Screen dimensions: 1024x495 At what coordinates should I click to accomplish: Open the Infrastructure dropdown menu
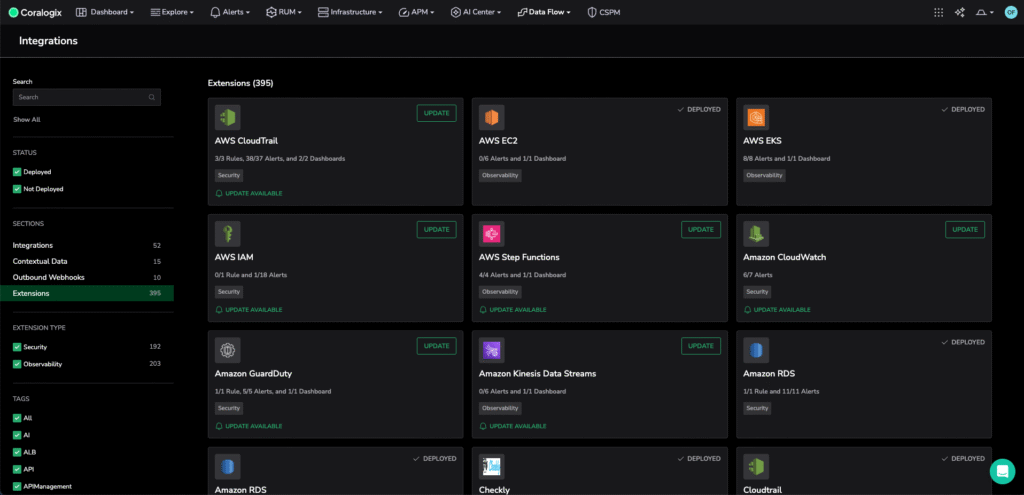click(x=350, y=12)
